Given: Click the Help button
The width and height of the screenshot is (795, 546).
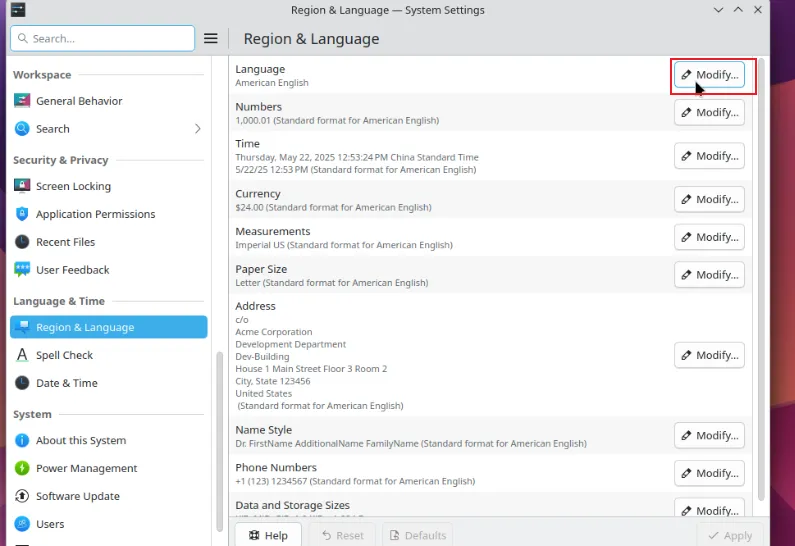Looking at the screenshot, I should click(x=268, y=535).
